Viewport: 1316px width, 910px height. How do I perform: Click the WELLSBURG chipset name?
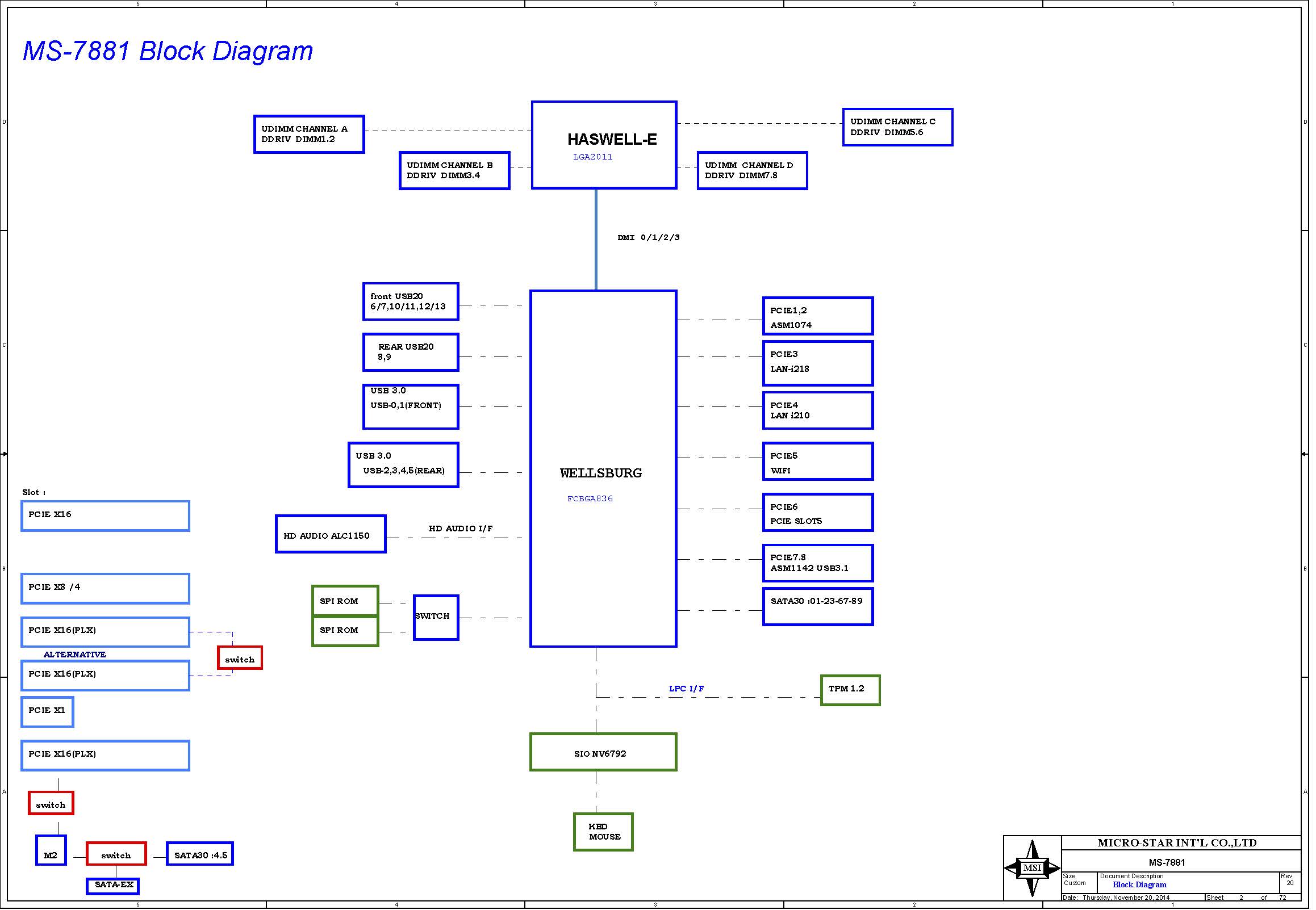(x=601, y=473)
